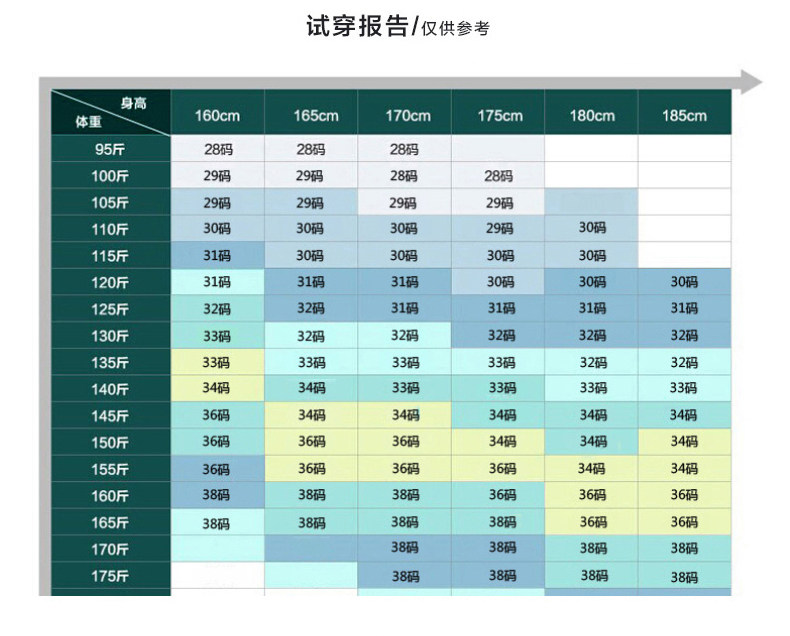Click the 175斤 row label

coord(111,576)
